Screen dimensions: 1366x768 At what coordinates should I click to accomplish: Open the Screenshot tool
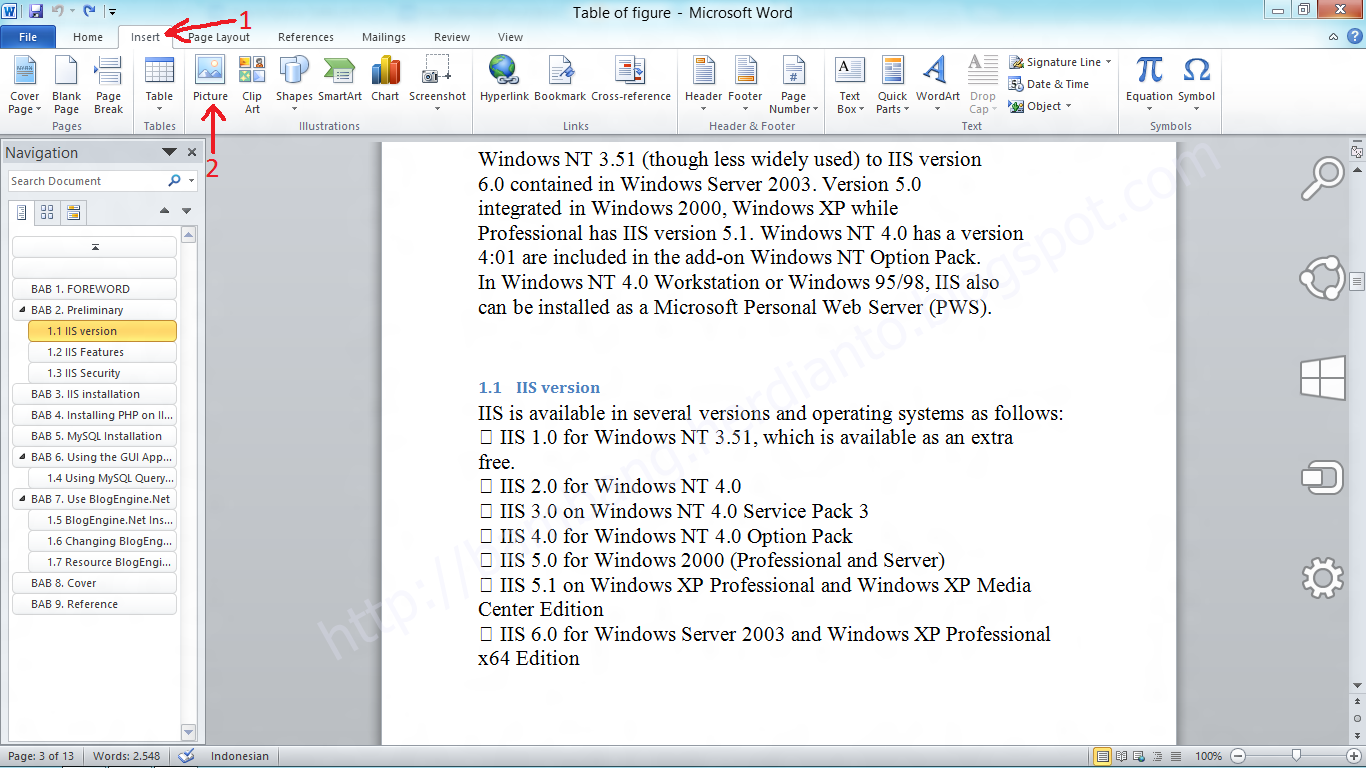(x=437, y=86)
